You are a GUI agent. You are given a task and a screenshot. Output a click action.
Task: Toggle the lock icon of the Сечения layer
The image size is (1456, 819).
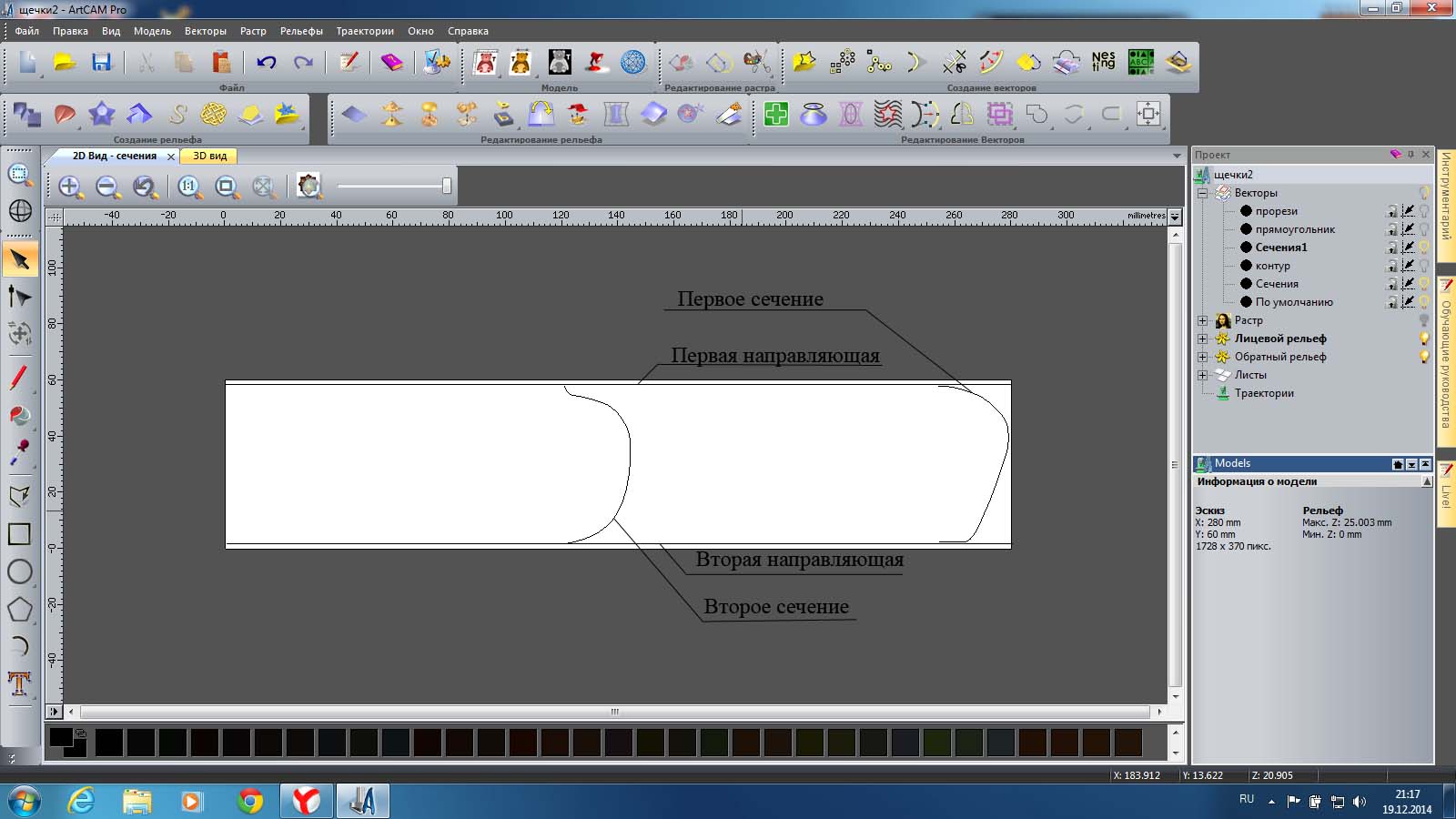[x=1392, y=284]
